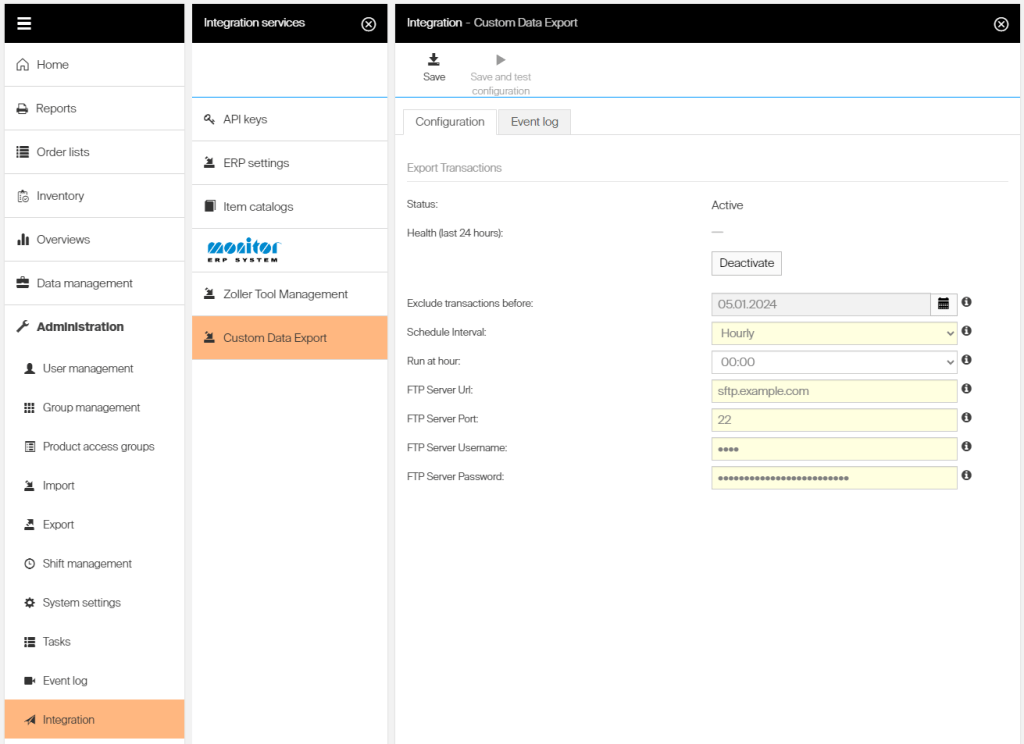The image size is (1024, 744).
Task: Expand the Schedule Interval dropdown
Action: click(x=834, y=333)
